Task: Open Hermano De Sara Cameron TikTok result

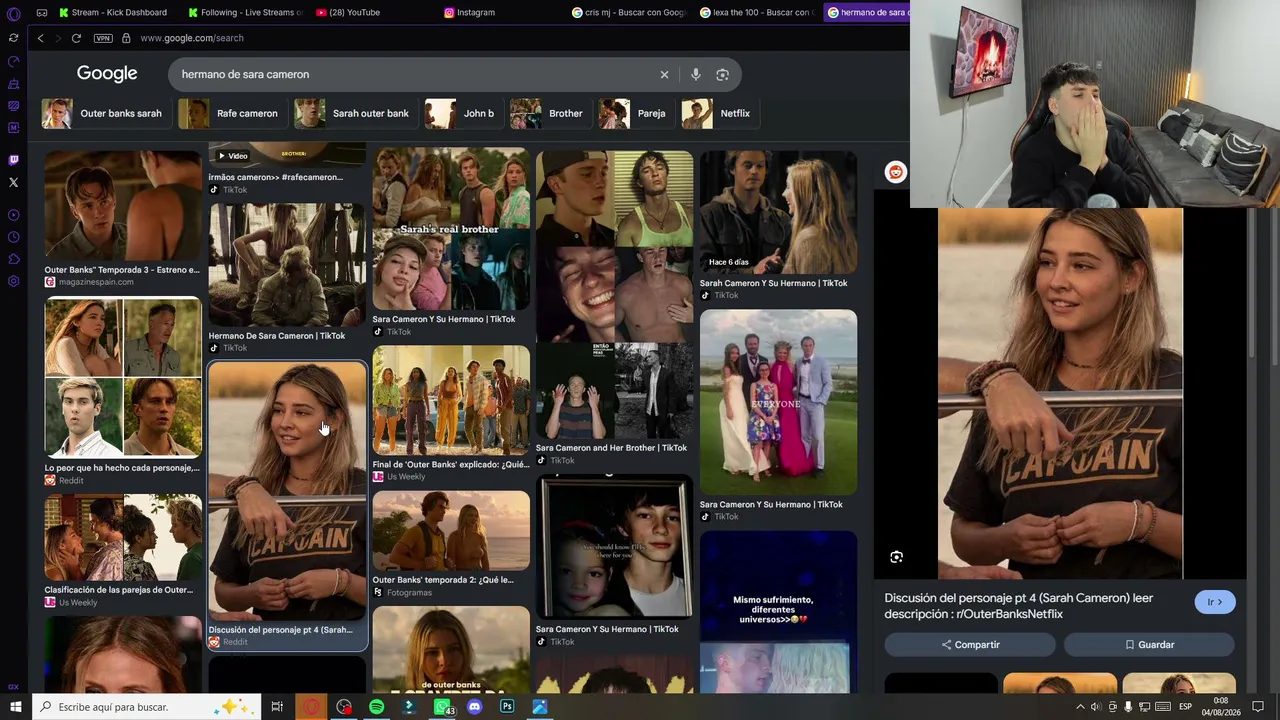Action: click(287, 265)
